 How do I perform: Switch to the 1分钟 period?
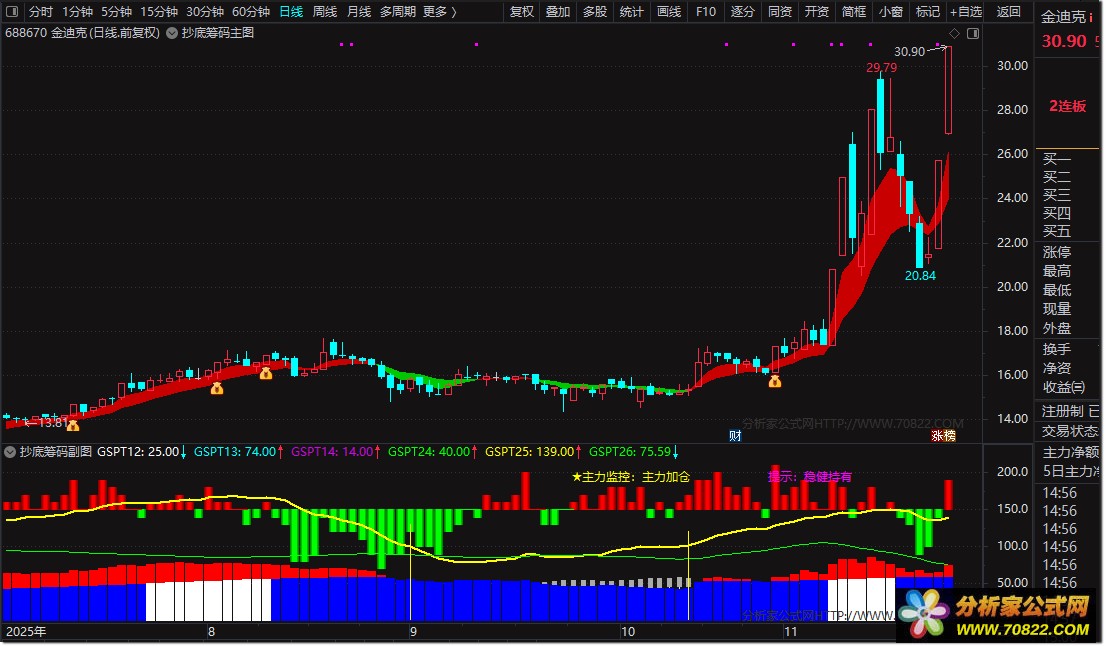(77, 11)
